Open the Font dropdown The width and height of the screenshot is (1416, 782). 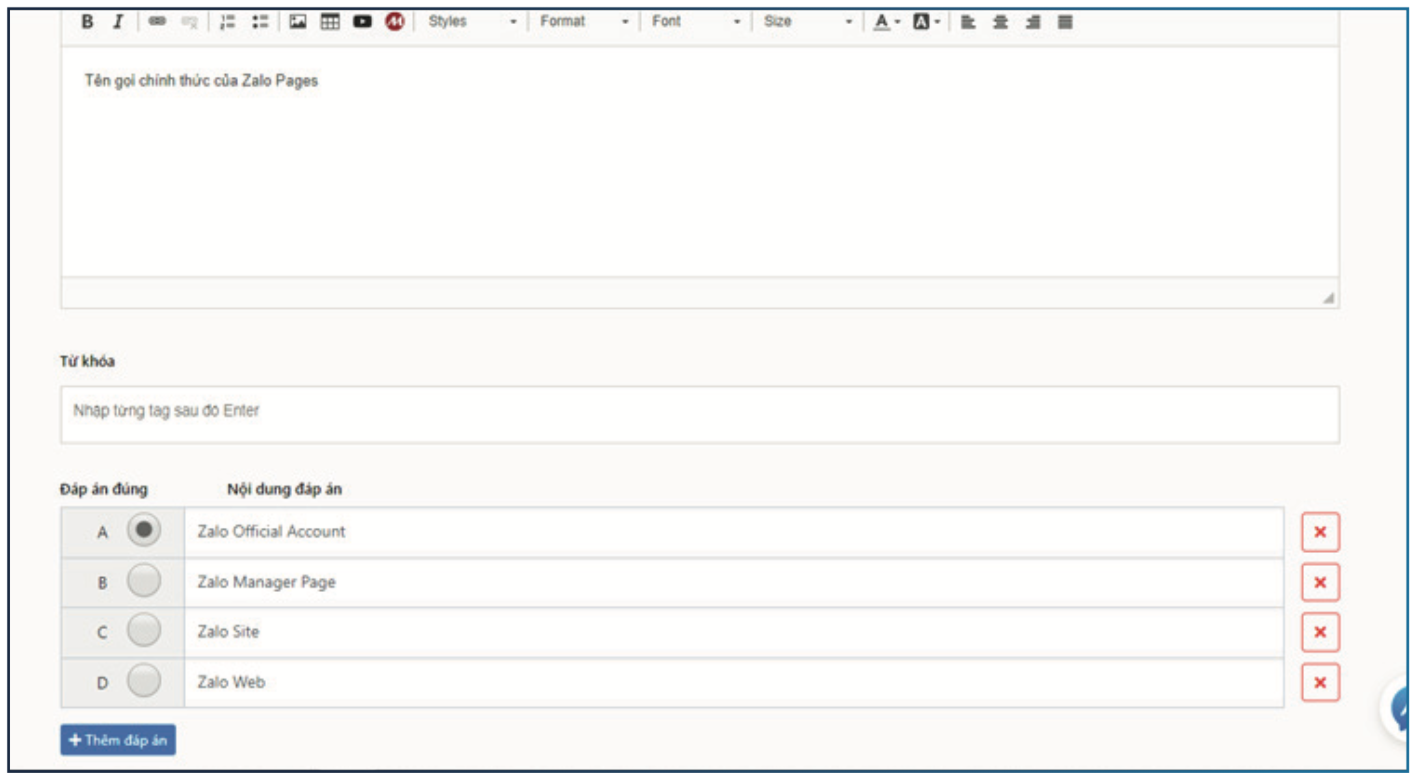[x=697, y=21]
